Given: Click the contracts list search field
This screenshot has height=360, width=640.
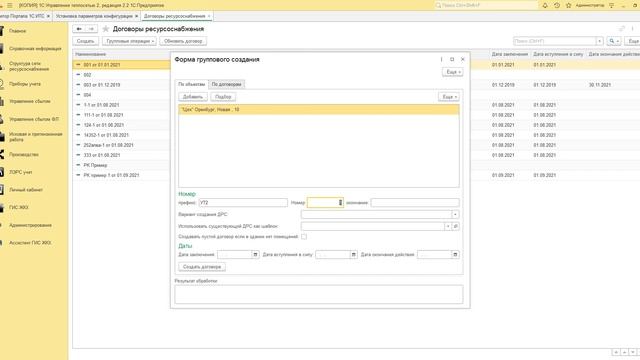Looking at the screenshot, I should coord(555,41).
